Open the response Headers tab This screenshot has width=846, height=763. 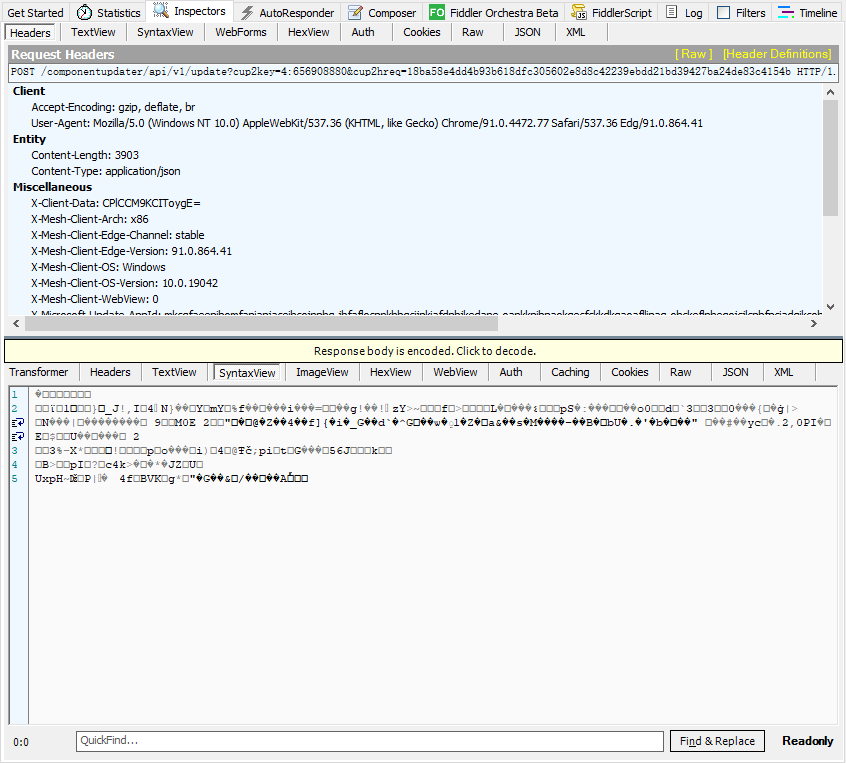110,372
